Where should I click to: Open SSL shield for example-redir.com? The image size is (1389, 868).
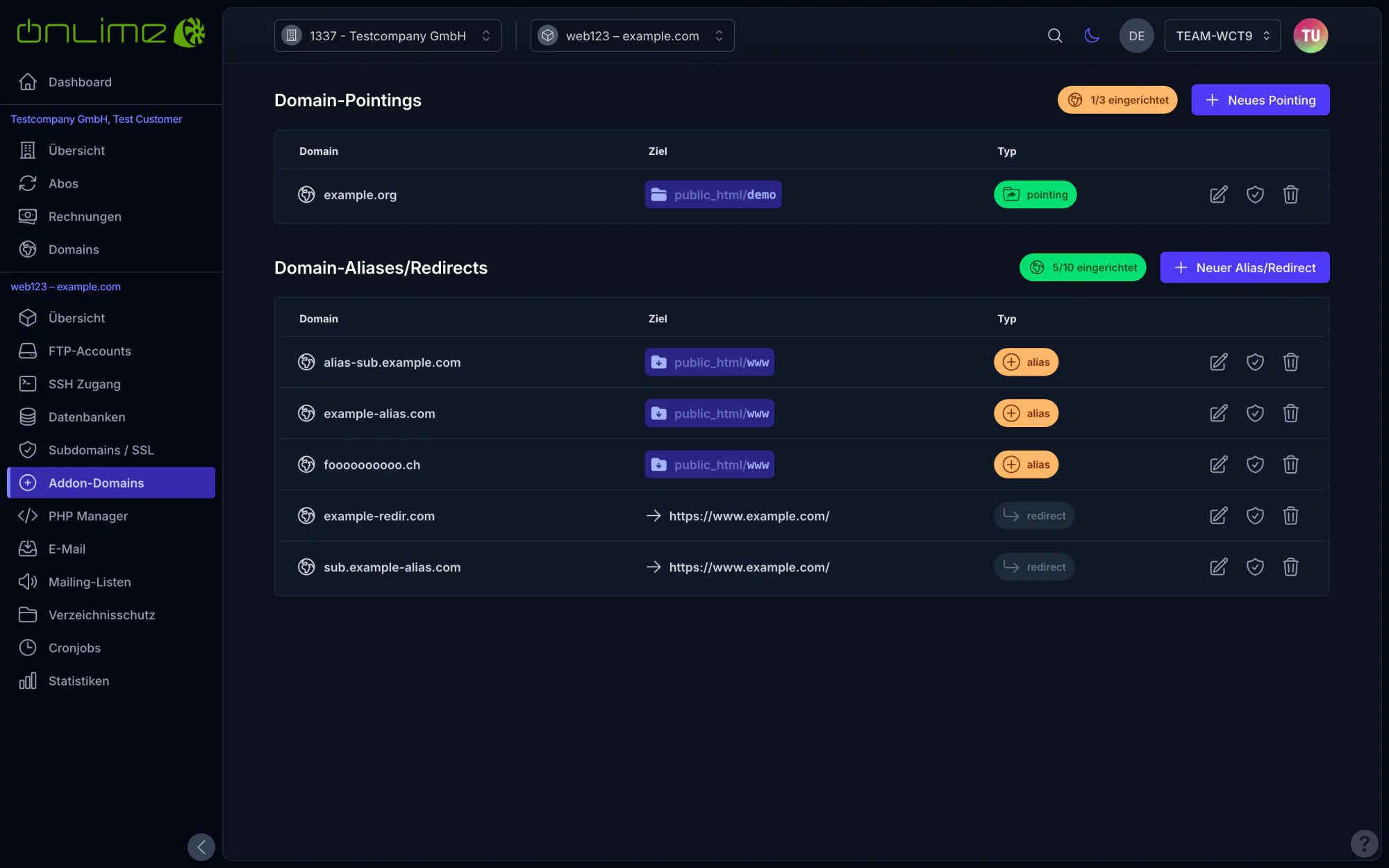pyautogui.click(x=1255, y=516)
